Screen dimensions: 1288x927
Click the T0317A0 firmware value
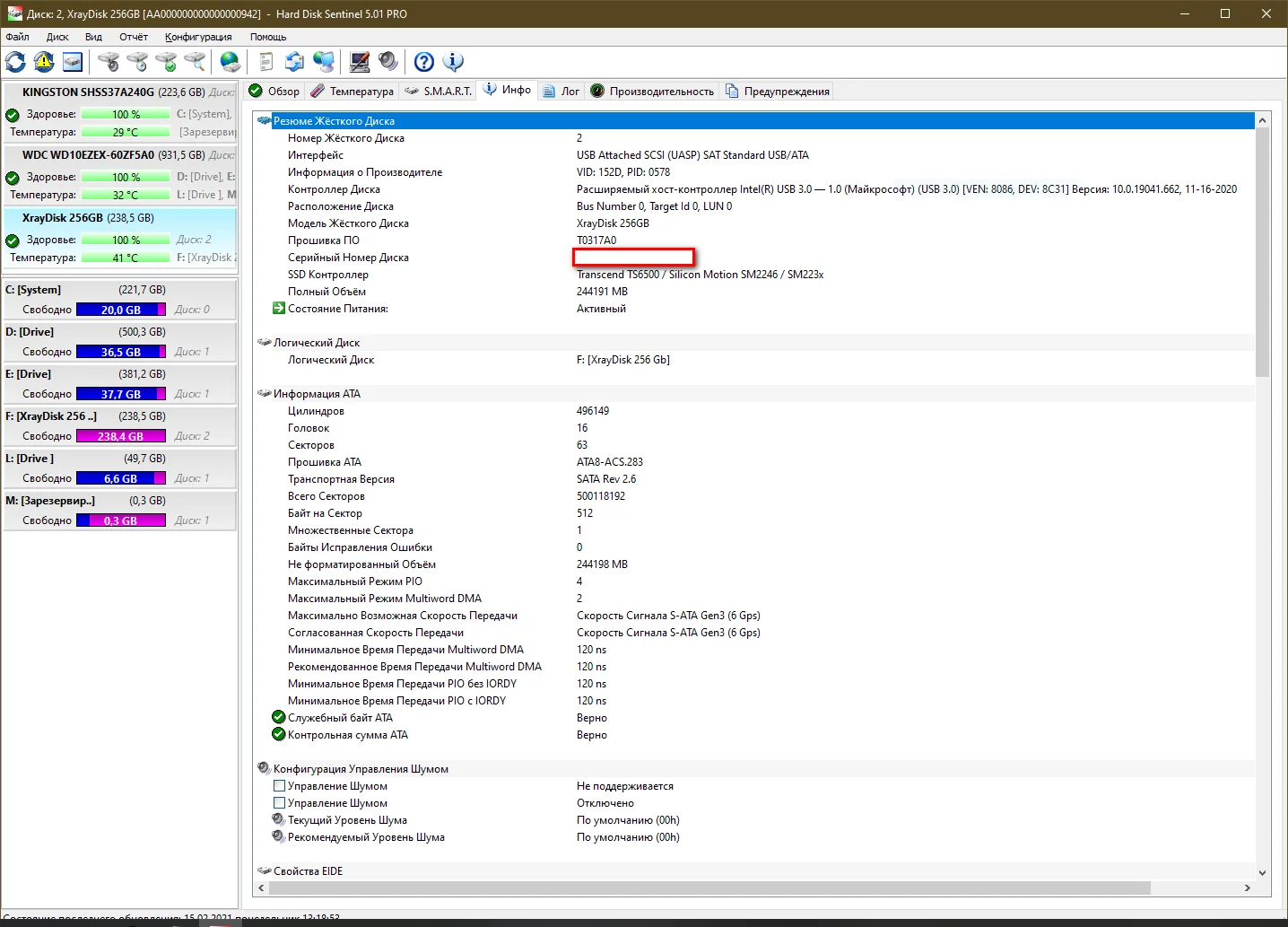coord(596,240)
